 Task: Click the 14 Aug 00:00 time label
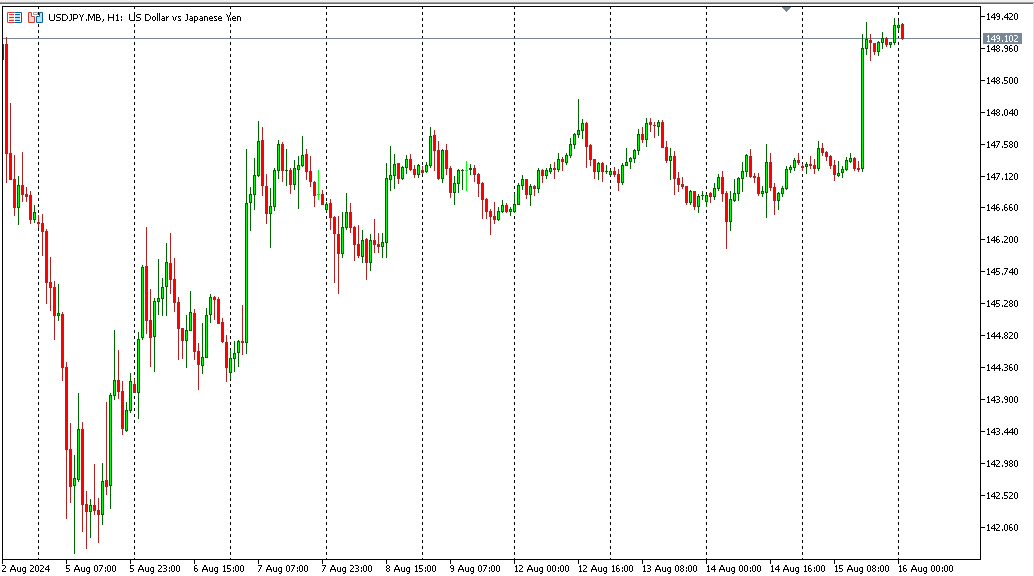click(x=733, y=569)
